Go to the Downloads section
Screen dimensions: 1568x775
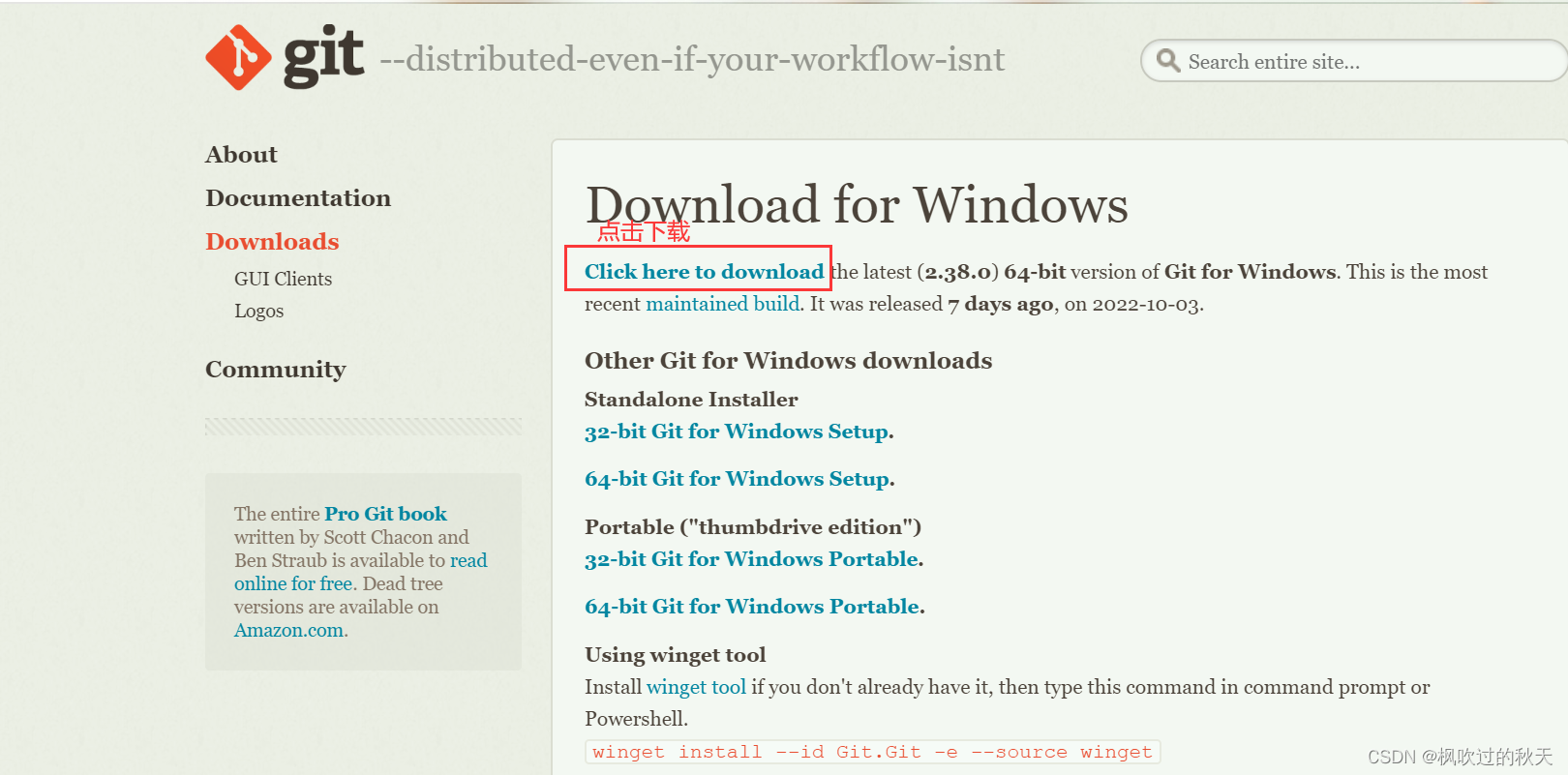click(x=272, y=242)
